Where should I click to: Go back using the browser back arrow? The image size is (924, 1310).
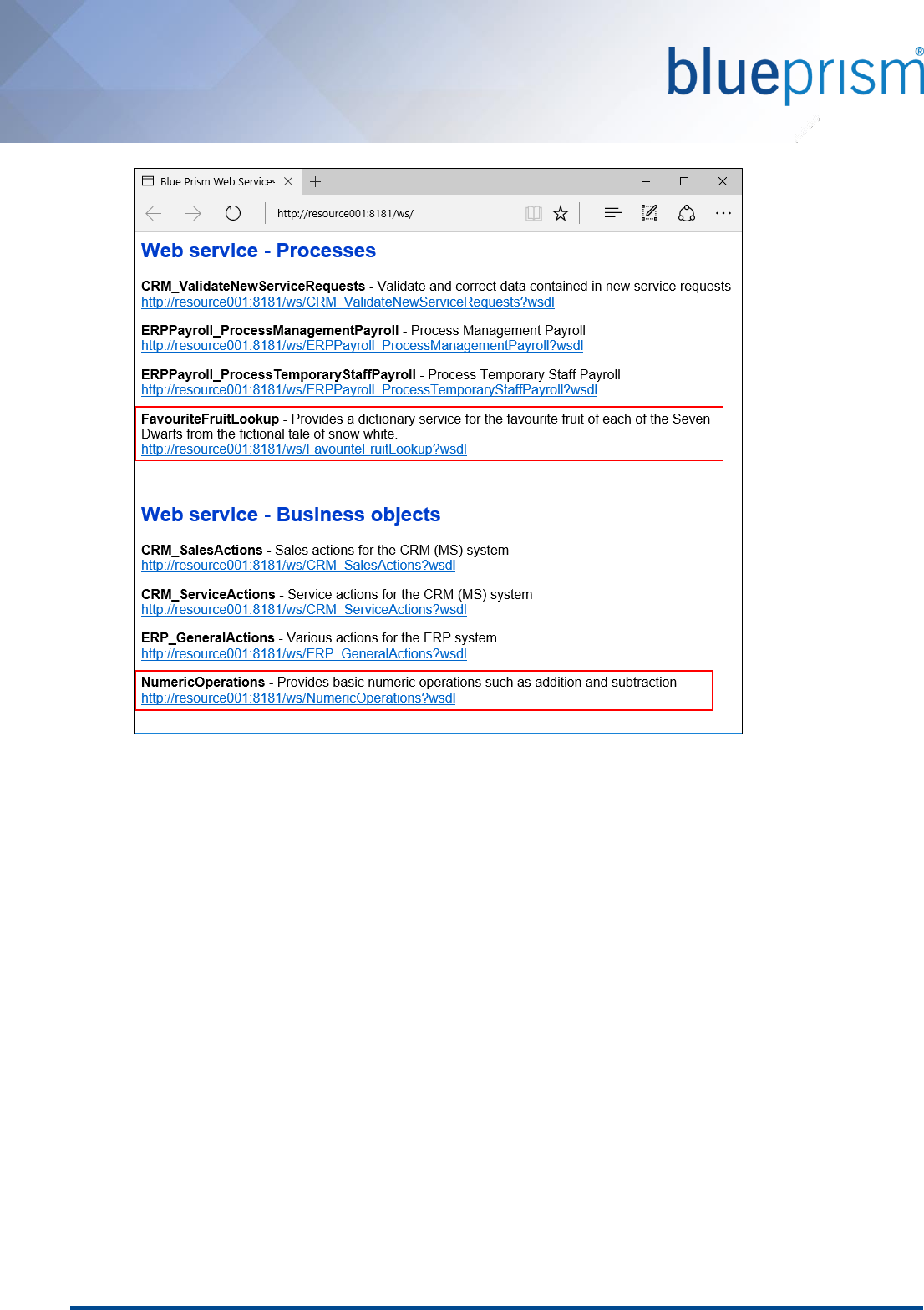pos(154,214)
